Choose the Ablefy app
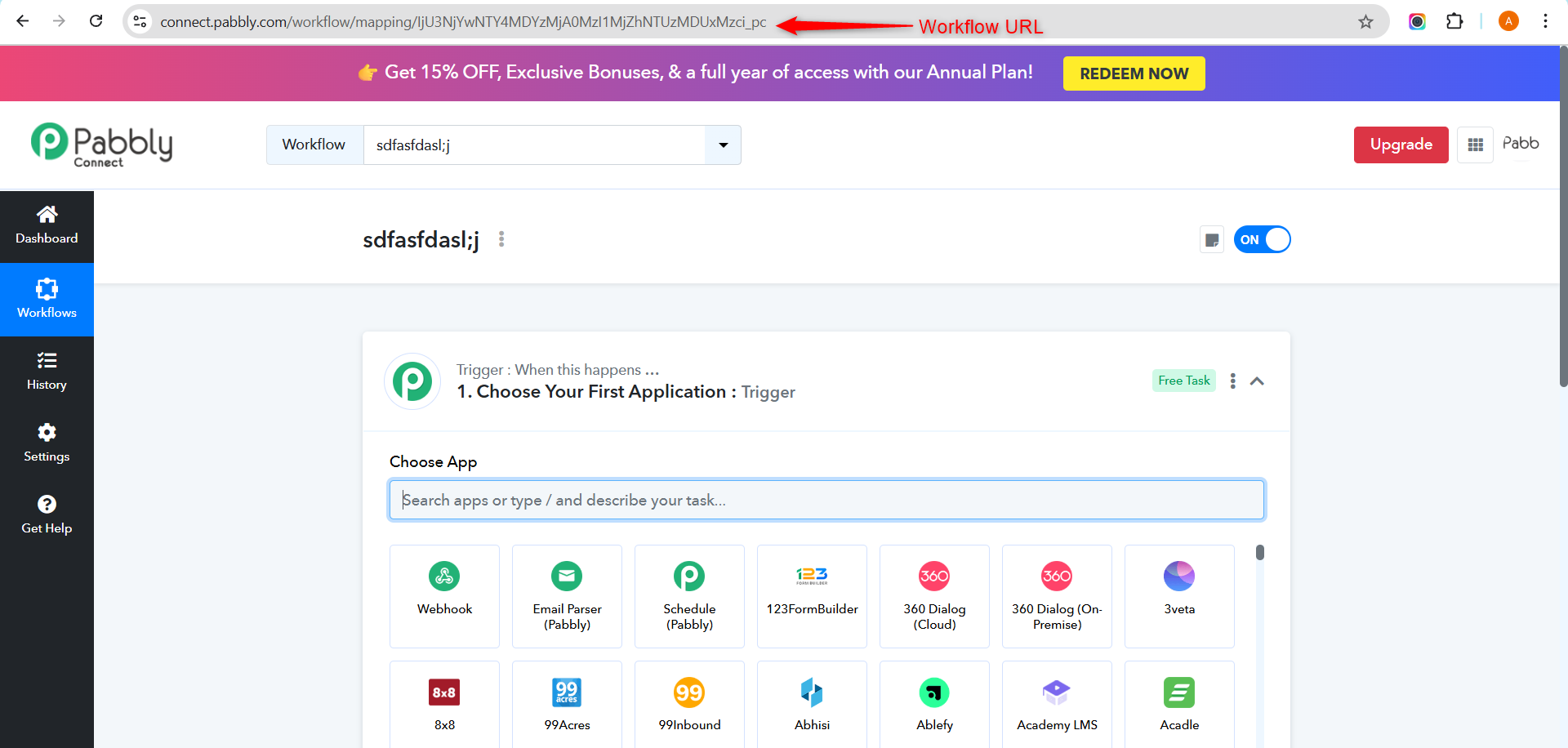This screenshot has width=1568, height=748. pyautogui.click(x=934, y=705)
